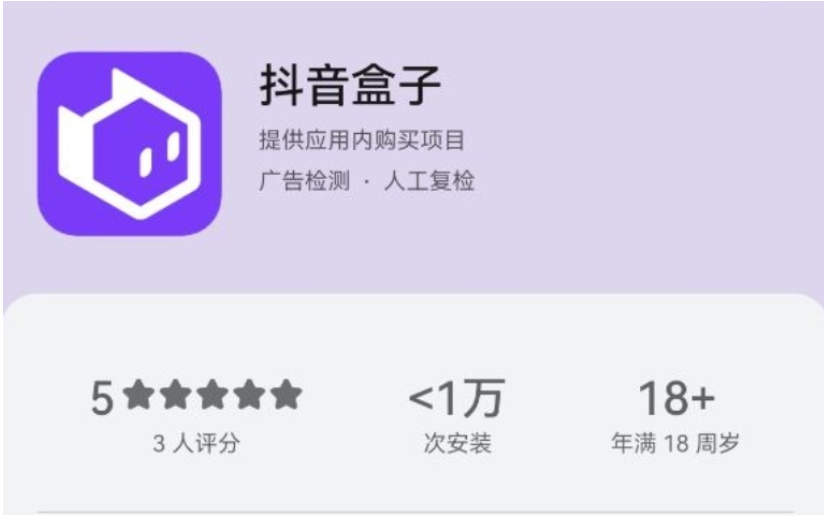Open the 抖音盒子 app title
The image size is (824, 515).
[350, 85]
